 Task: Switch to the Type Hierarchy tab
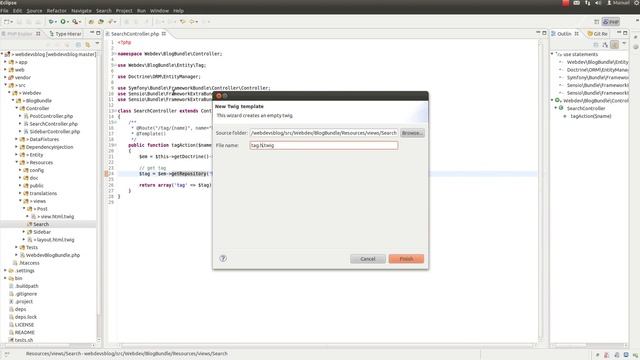pyautogui.click(x=65, y=34)
